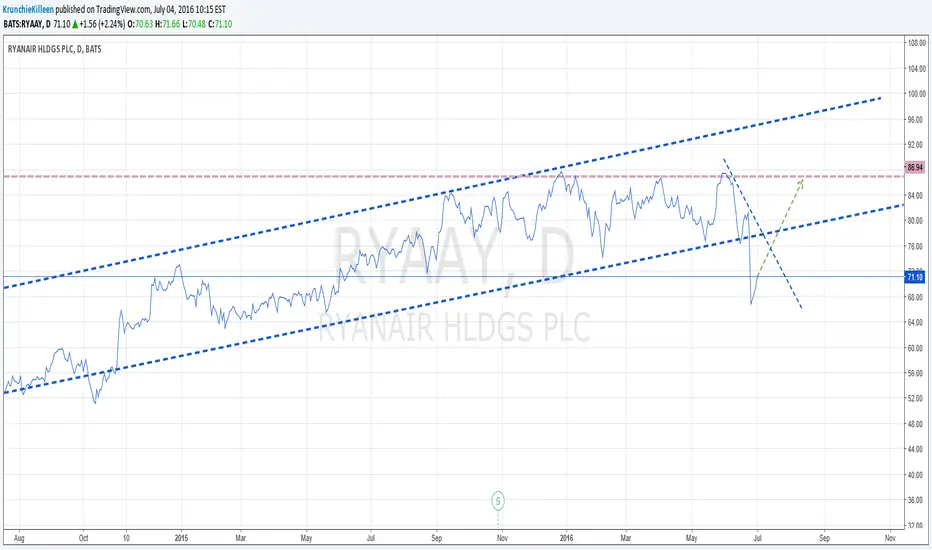The image size is (932, 550).
Task: Click the '76.00' price axis label
Action: pyautogui.click(x=915, y=246)
